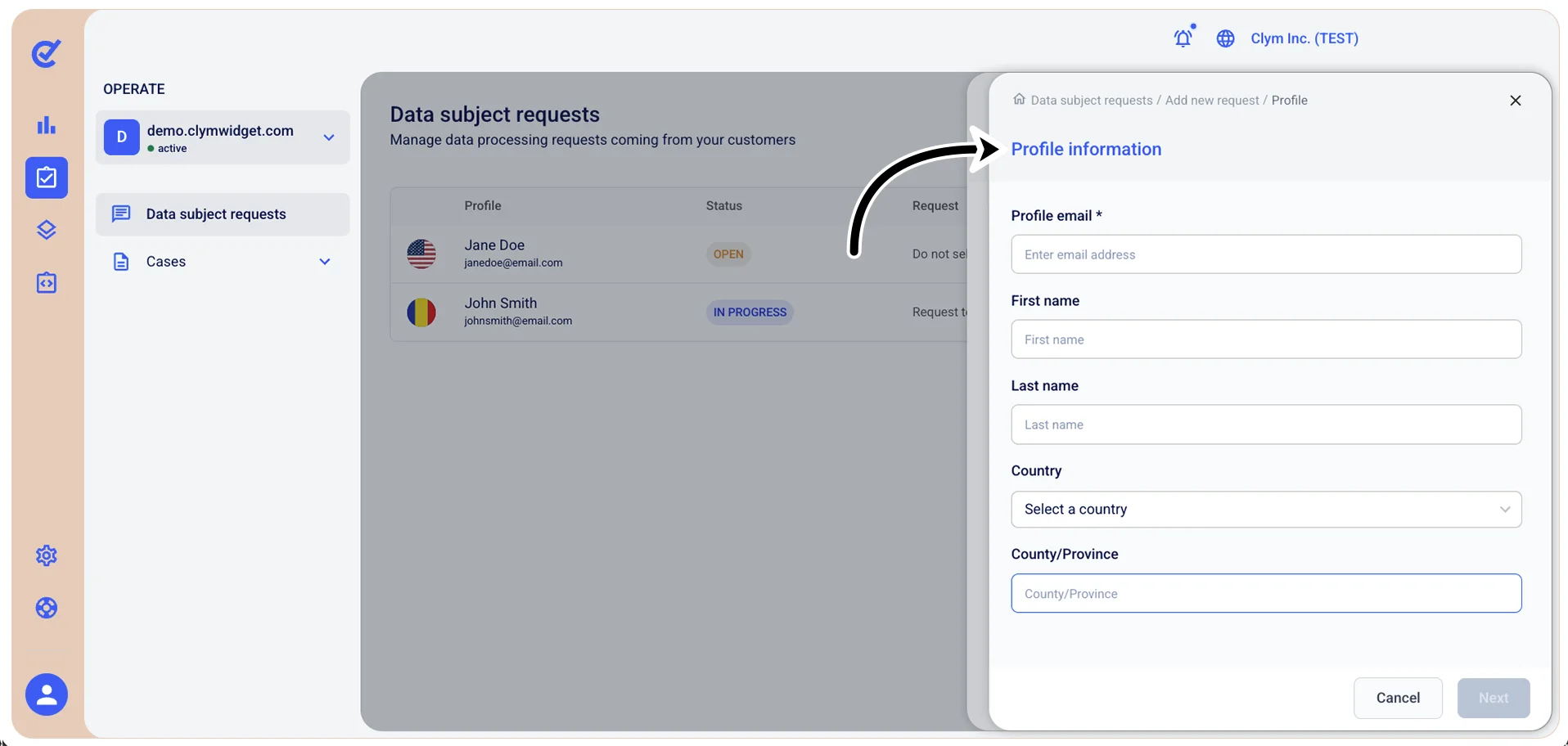
Task: Focus the First name input field
Action: coord(1266,339)
